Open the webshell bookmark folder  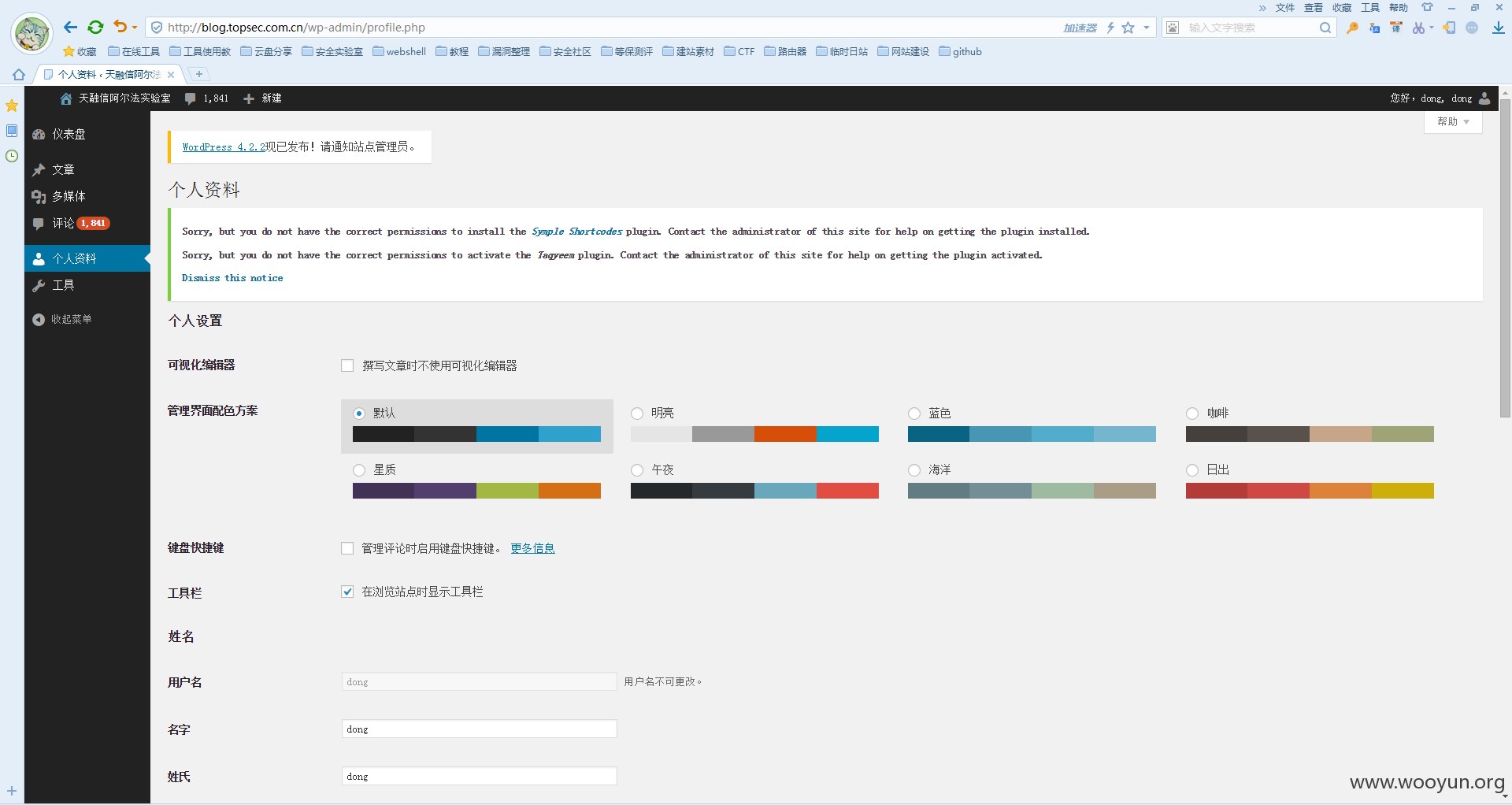pos(399,51)
